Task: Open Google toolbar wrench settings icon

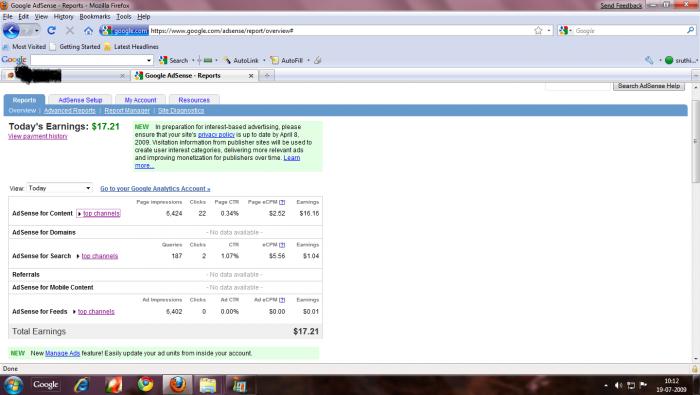Action: (649, 60)
